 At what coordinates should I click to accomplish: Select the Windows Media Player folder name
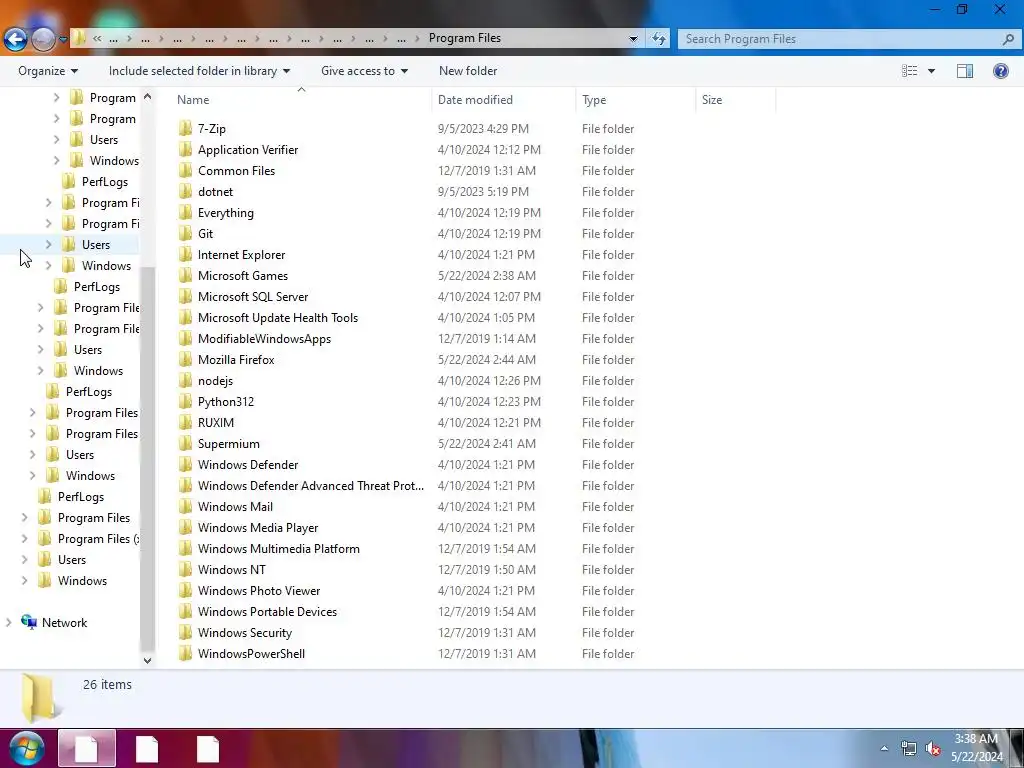tap(258, 528)
